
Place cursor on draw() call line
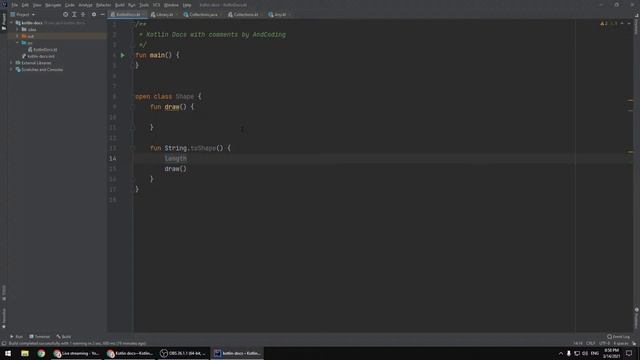176,169
